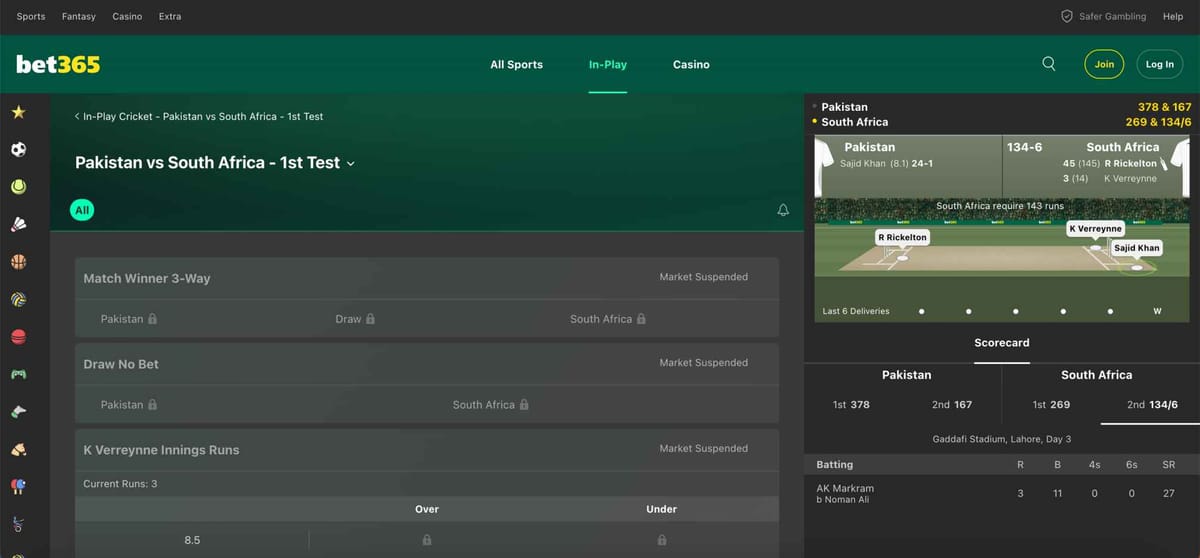1200x558 pixels.
Task: Click the AK Markram batting row
Action: (x=1002, y=493)
